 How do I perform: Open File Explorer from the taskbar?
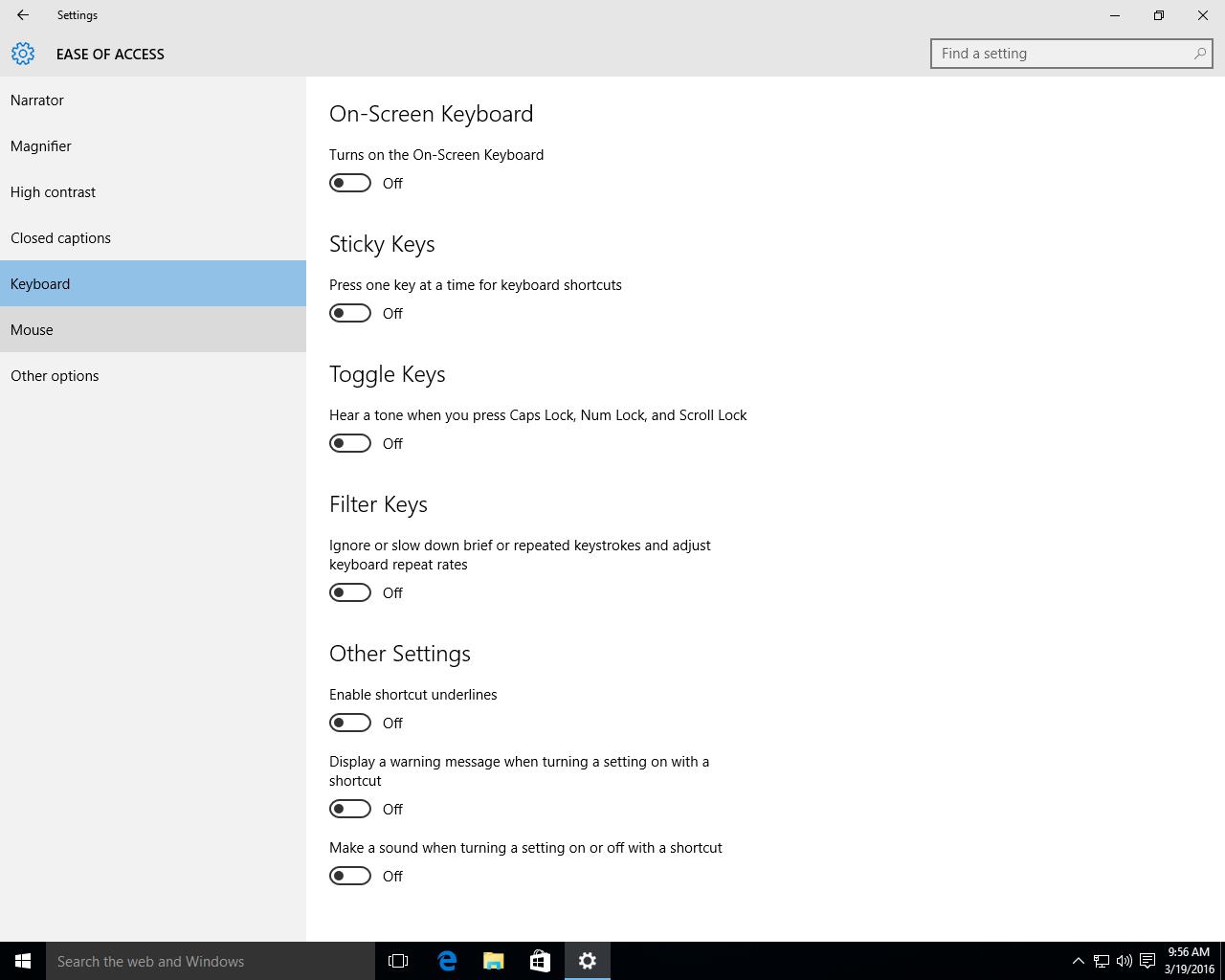click(x=493, y=961)
